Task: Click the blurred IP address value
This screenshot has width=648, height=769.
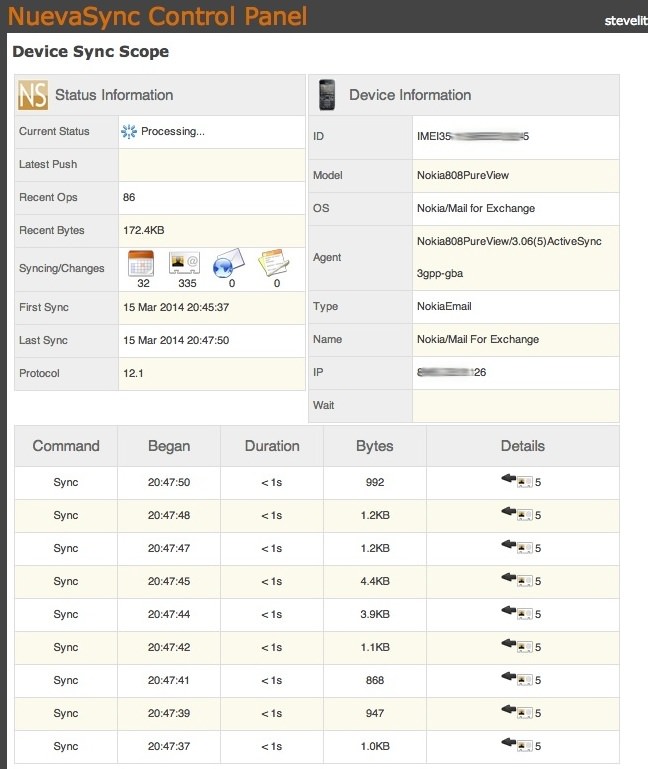Action: click(451, 372)
